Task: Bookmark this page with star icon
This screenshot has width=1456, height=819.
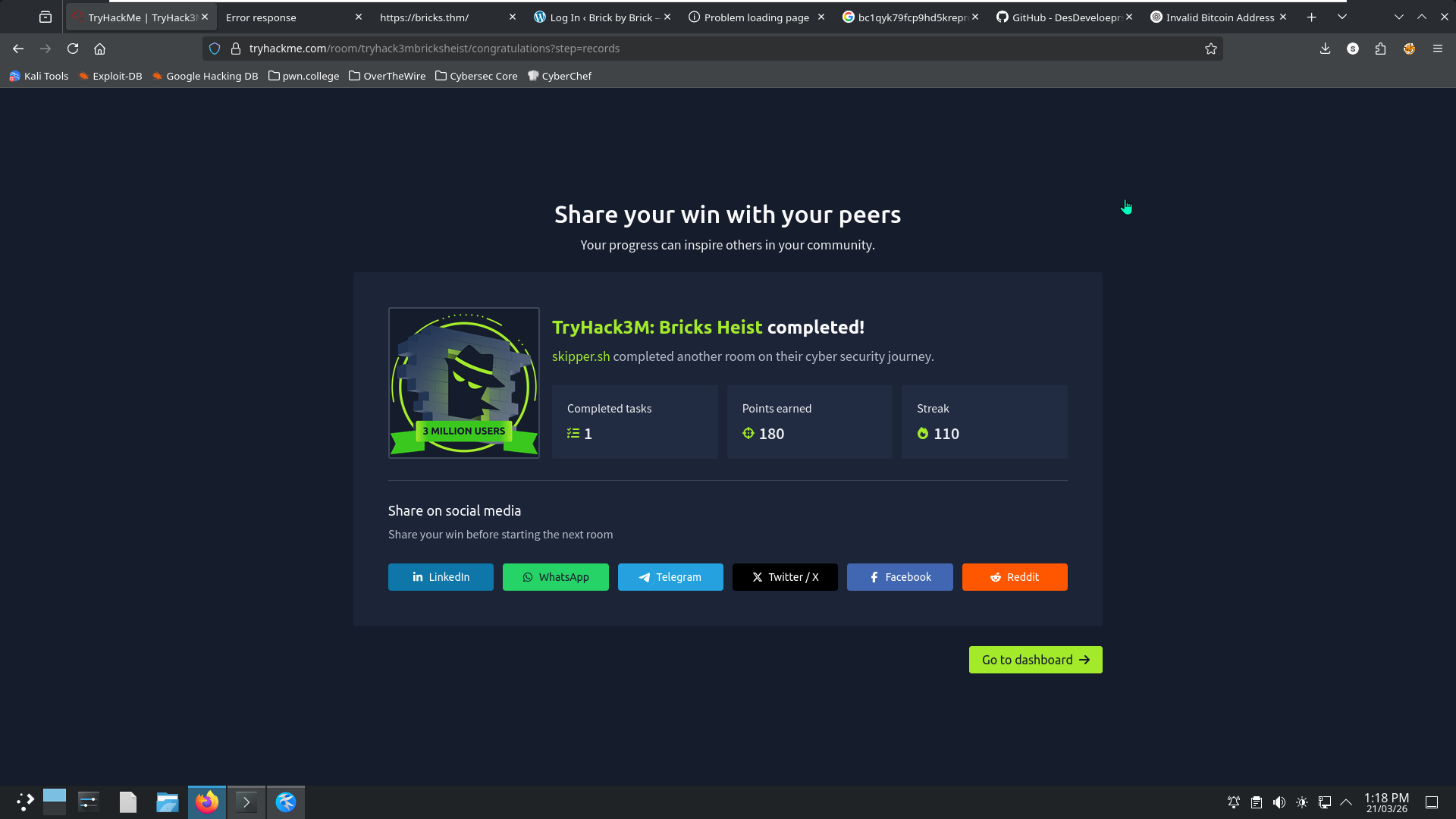Action: tap(1211, 49)
